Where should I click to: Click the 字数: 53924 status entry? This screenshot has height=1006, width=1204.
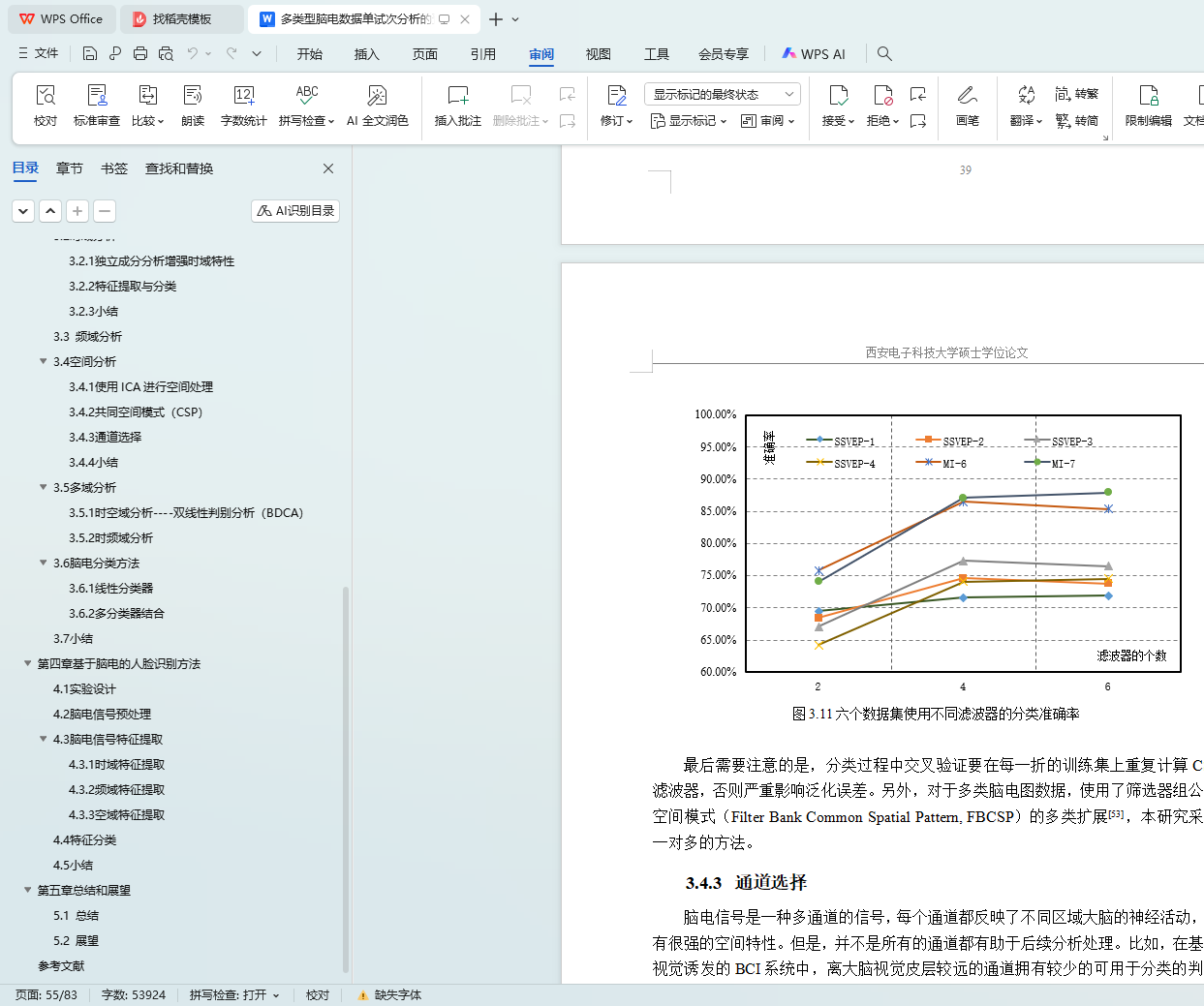point(134,995)
